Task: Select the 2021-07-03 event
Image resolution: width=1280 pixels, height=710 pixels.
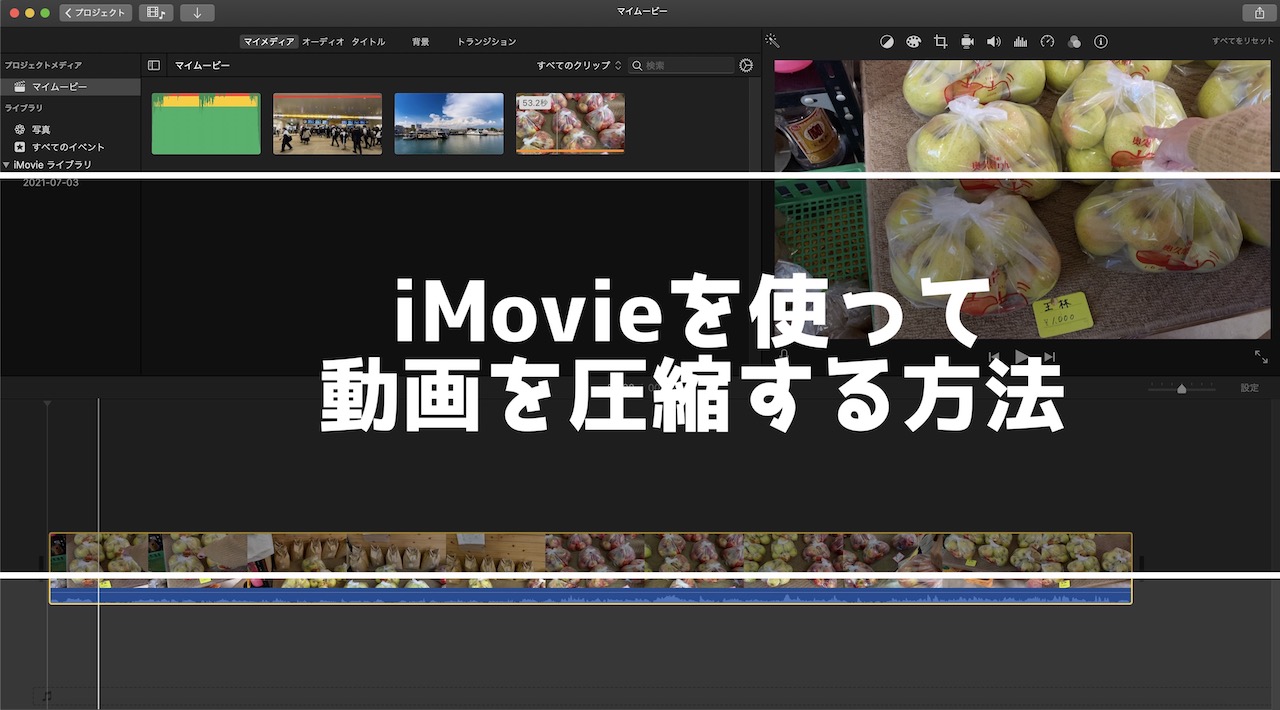Action: pos(51,183)
